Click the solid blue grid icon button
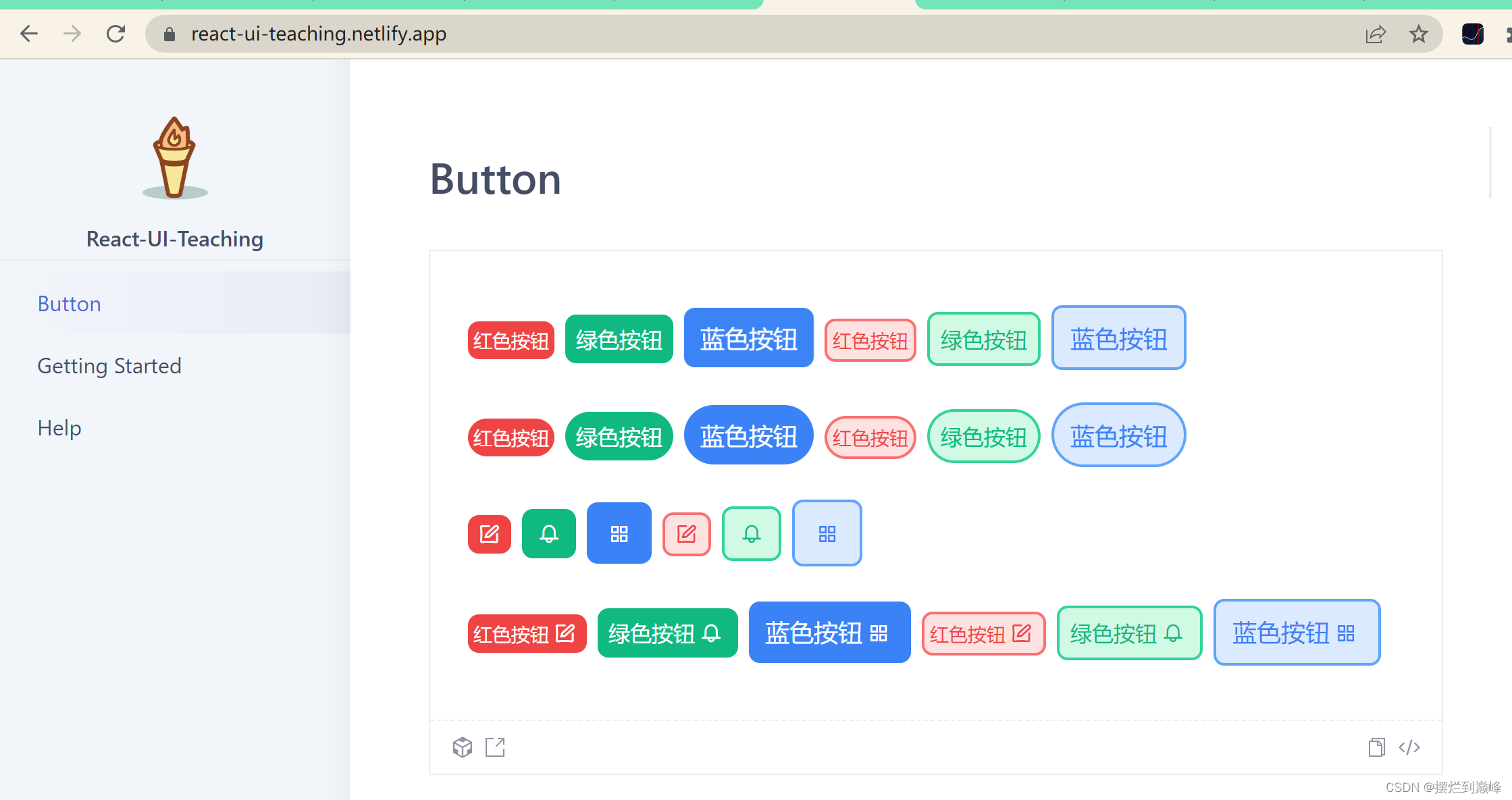This screenshot has height=800, width=1512. [619, 533]
